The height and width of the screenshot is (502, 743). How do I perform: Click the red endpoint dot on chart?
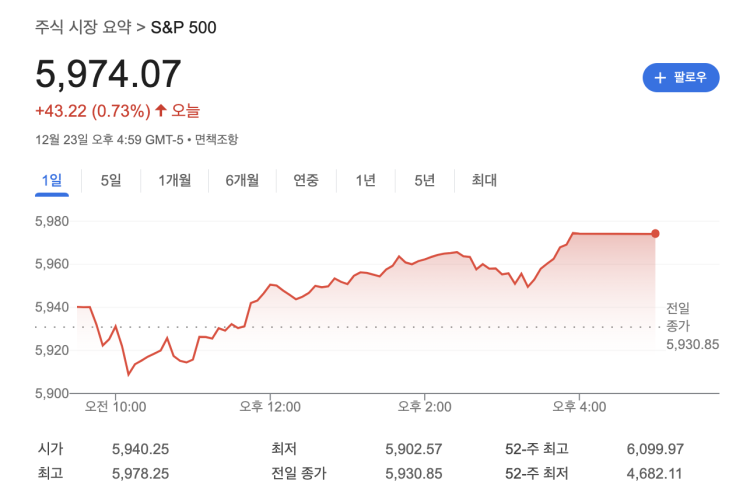[655, 234]
